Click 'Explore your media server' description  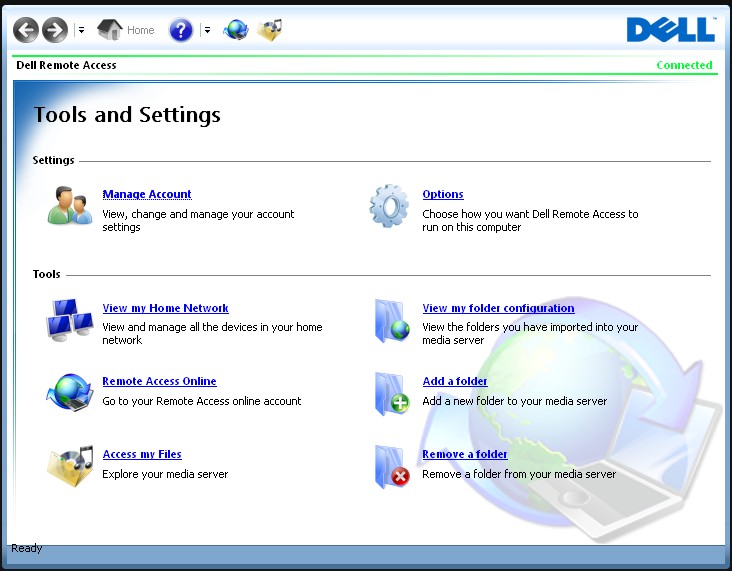(165, 474)
